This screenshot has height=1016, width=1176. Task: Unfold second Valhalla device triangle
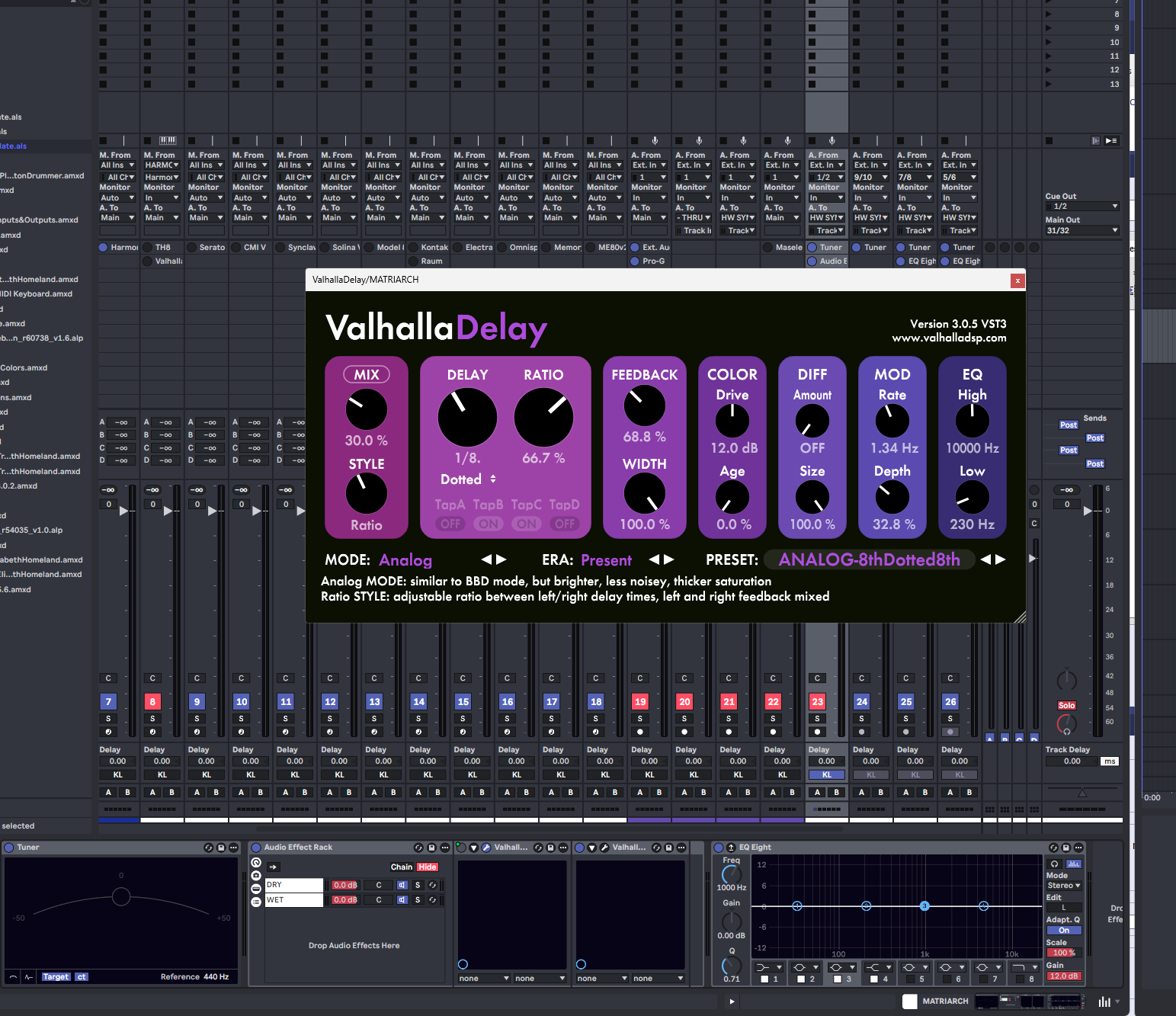pyautogui.click(x=591, y=848)
